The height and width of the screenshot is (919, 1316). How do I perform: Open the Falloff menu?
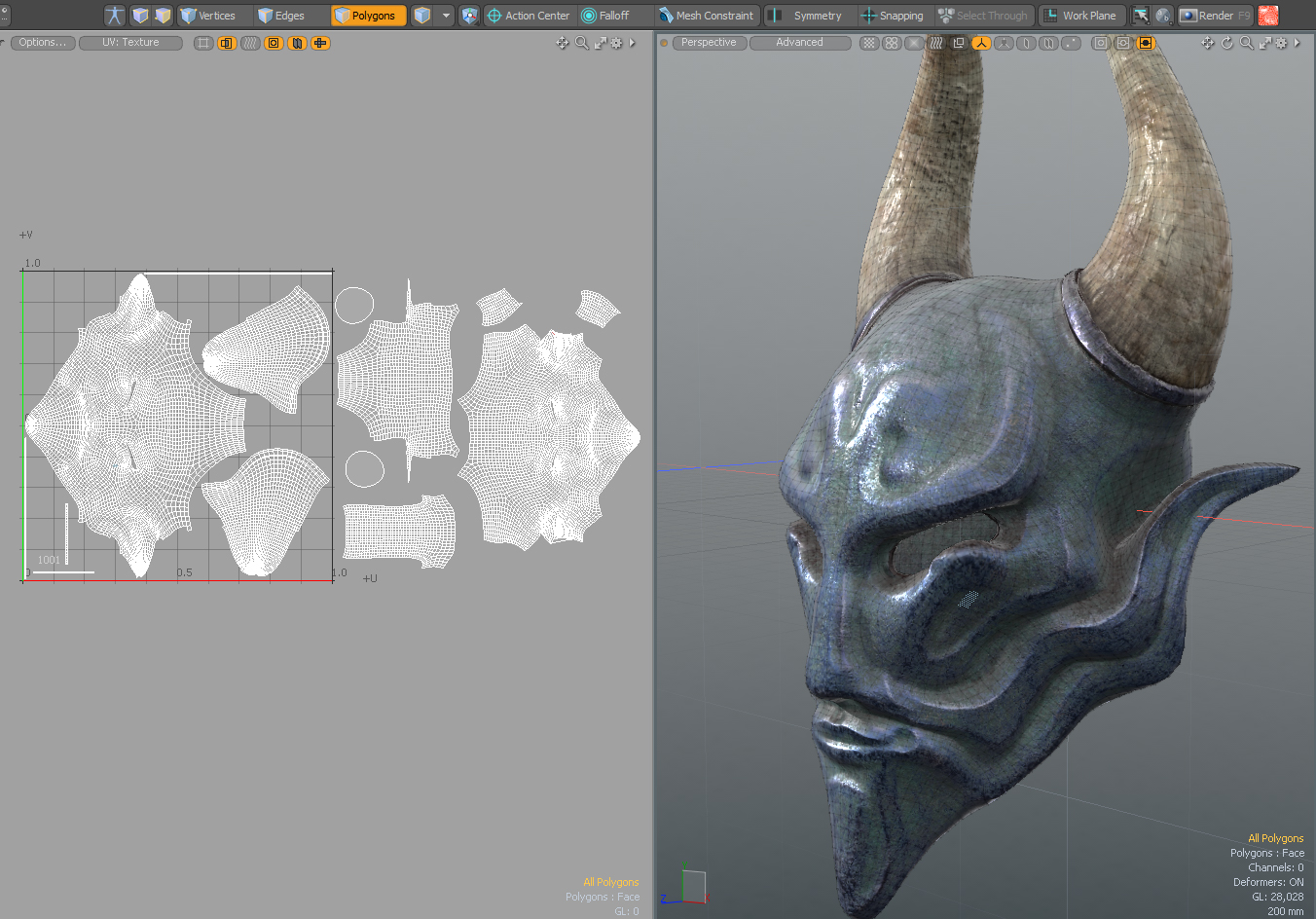click(614, 16)
